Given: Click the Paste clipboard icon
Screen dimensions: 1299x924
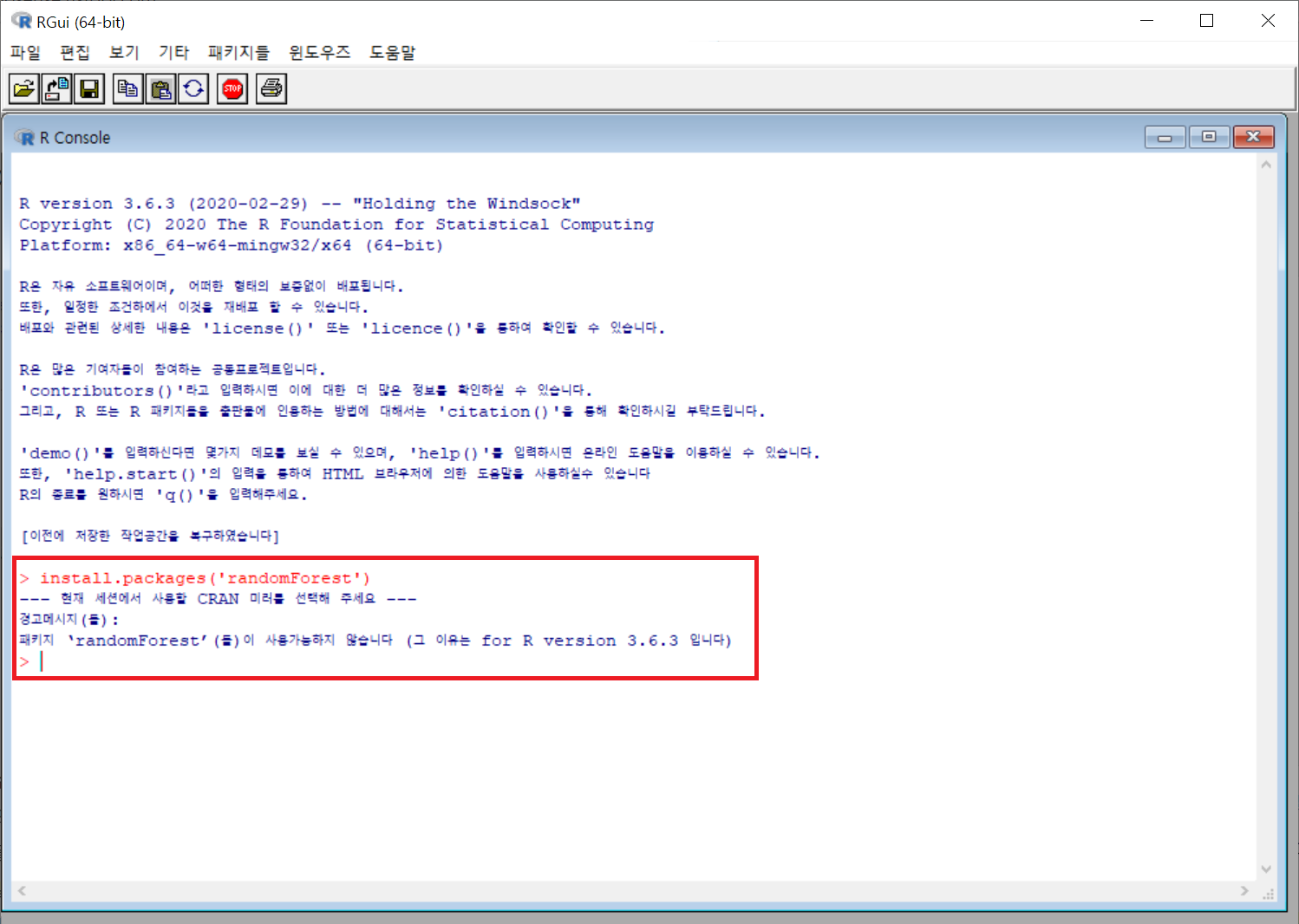Looking at the screenshot, I should pos(160,88).
